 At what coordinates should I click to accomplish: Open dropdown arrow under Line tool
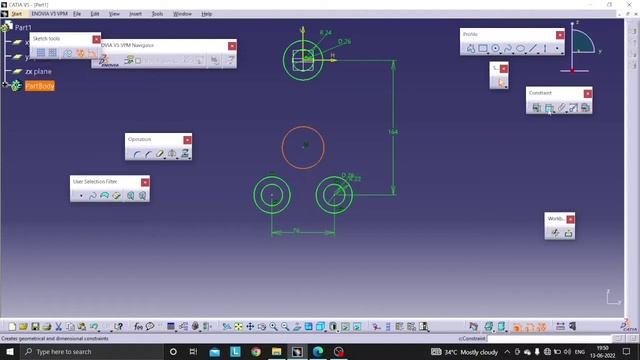538,53
